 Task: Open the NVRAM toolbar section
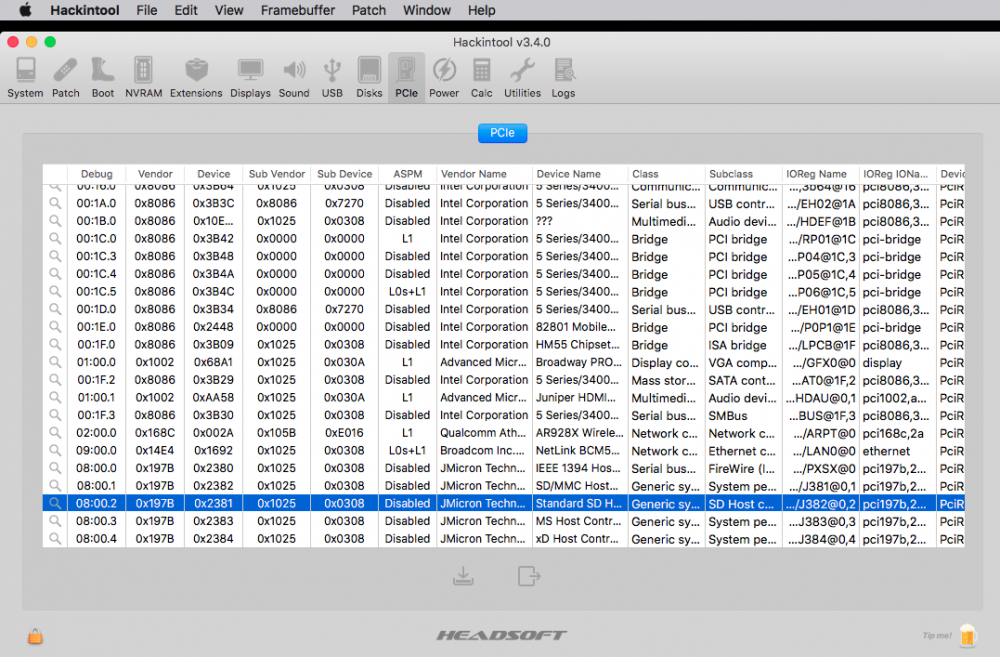click(x=143, y=78)
